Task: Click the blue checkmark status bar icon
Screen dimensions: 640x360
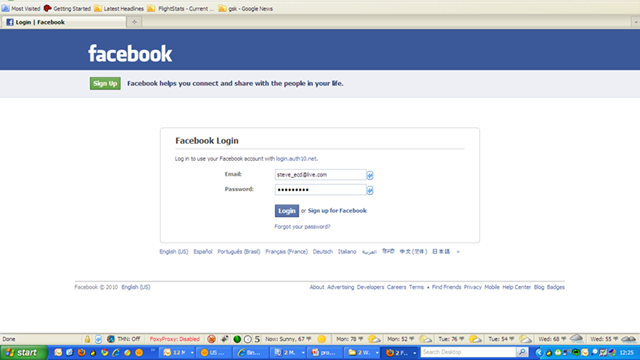Action: click(98, 339)
